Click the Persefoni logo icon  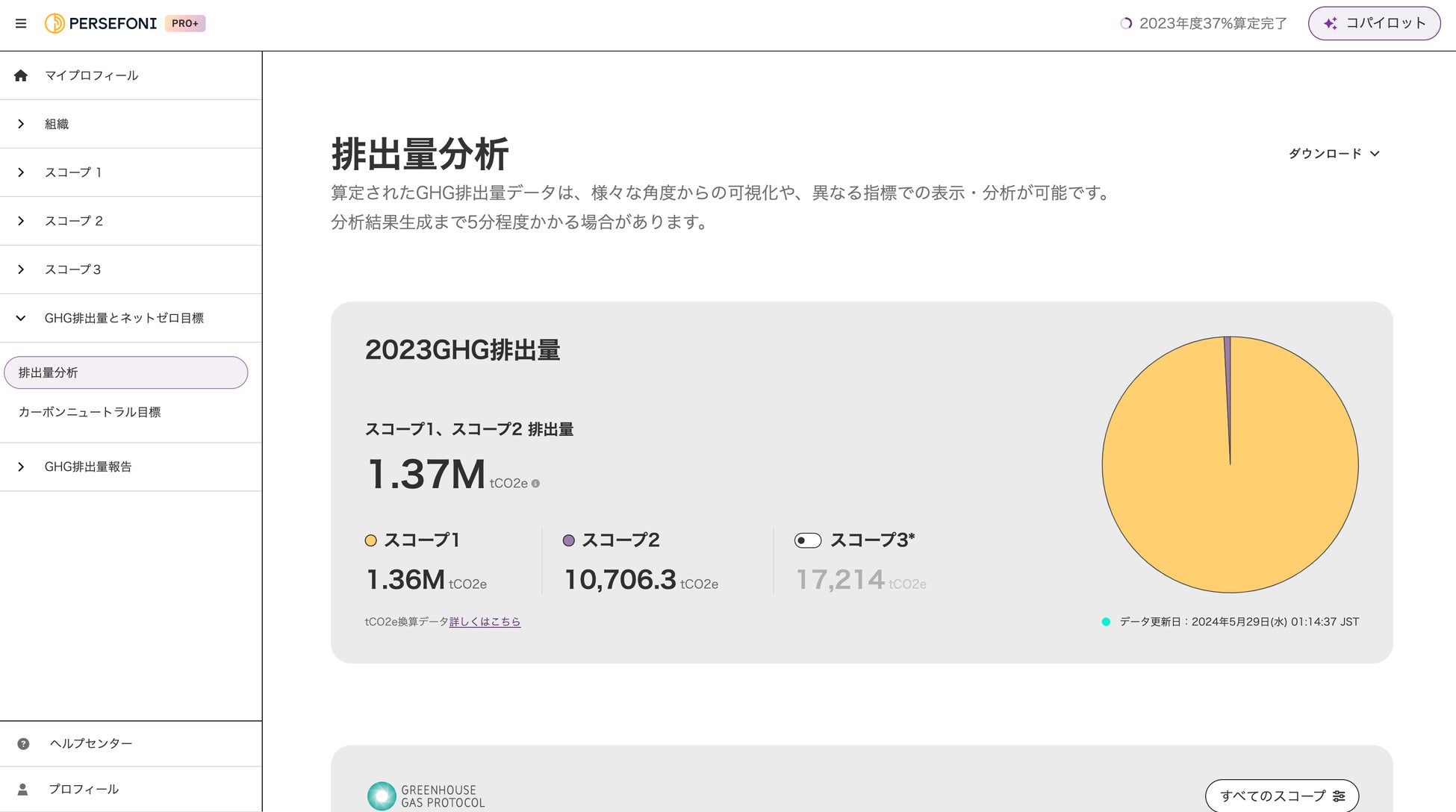coord(54,24)
